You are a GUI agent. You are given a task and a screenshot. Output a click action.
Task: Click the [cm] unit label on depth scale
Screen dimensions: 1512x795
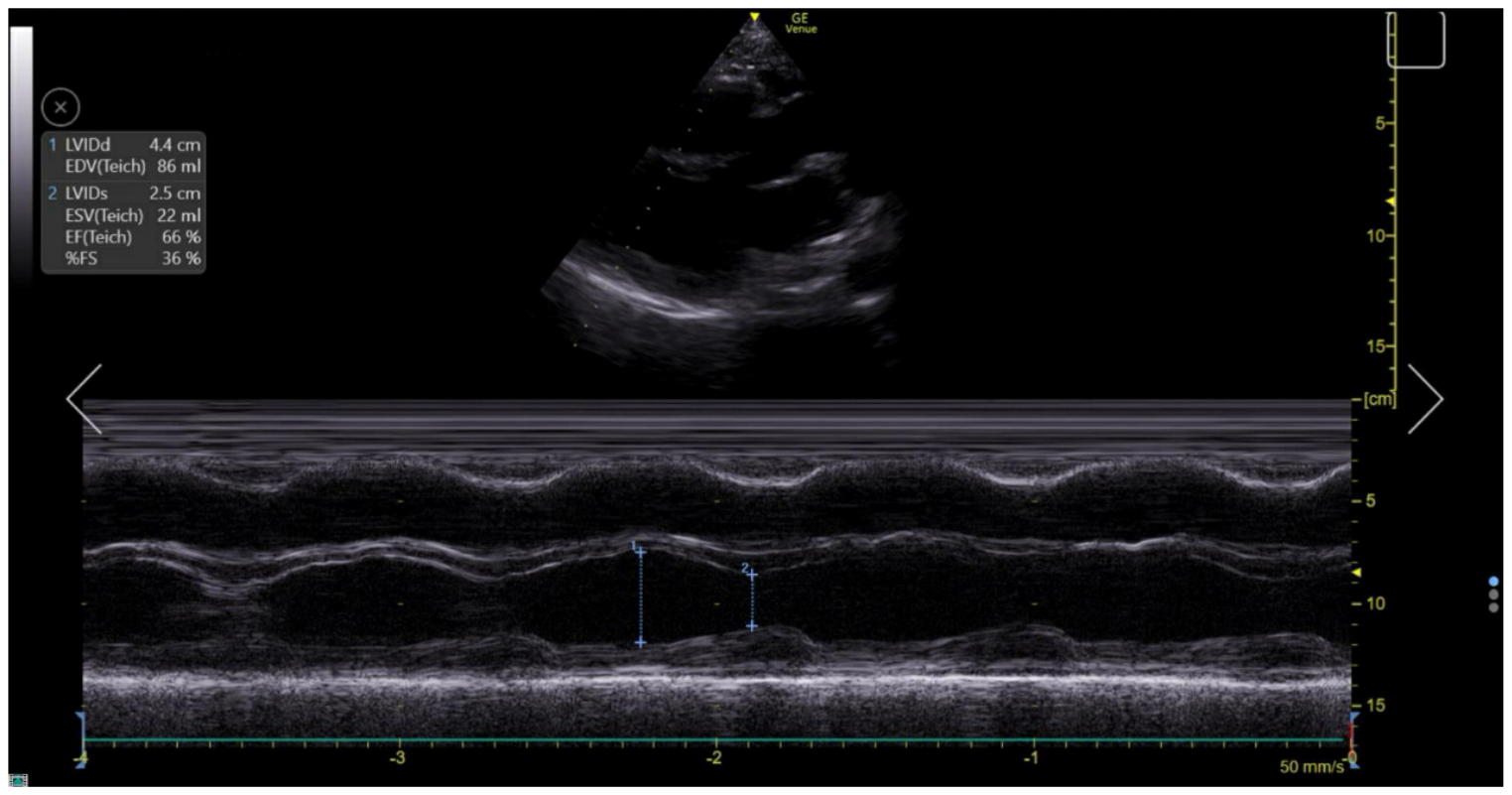[1379, 399]
